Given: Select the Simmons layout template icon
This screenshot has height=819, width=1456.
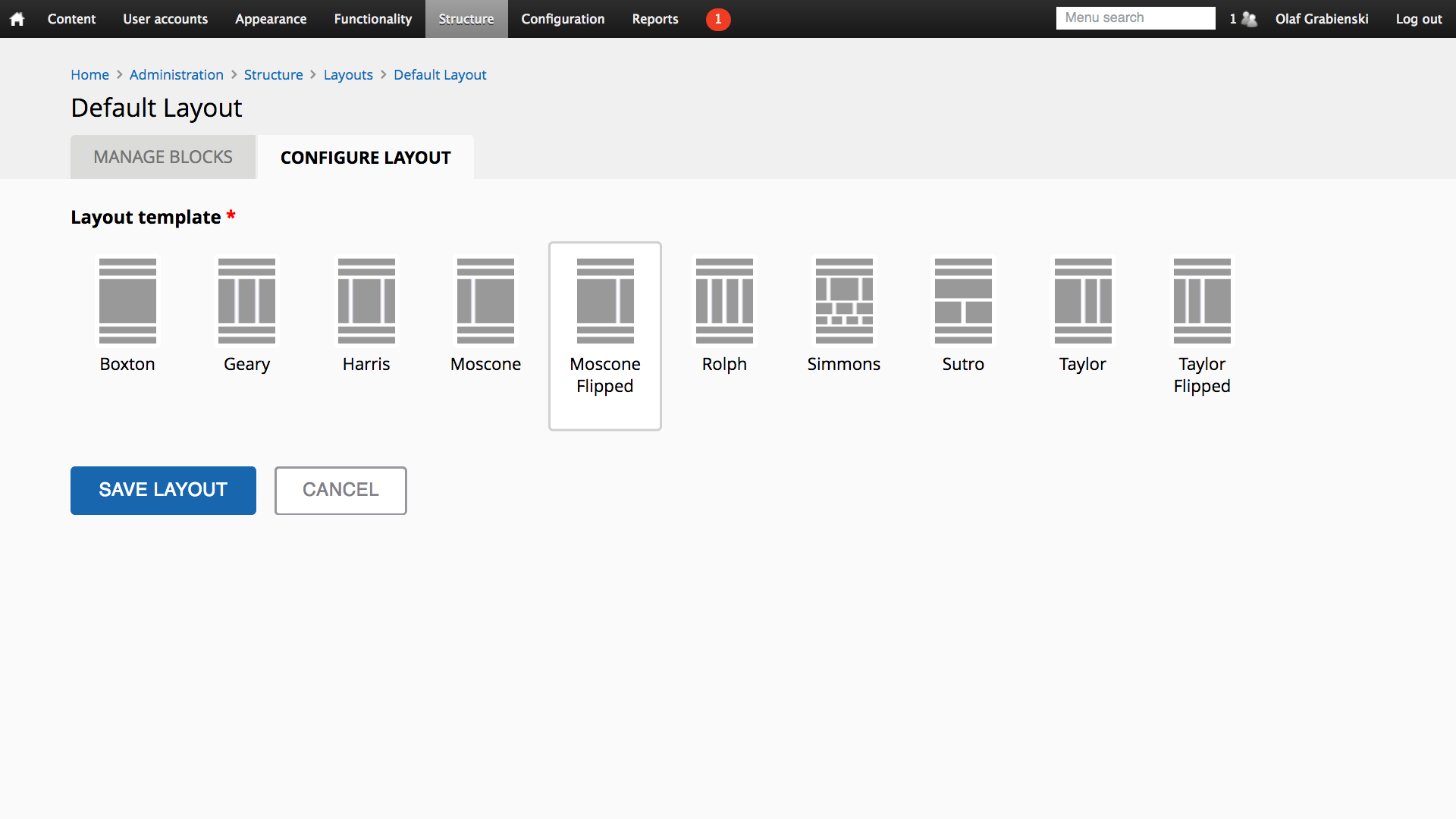Looking at the screenshot, I should click(x=844, y=301).
